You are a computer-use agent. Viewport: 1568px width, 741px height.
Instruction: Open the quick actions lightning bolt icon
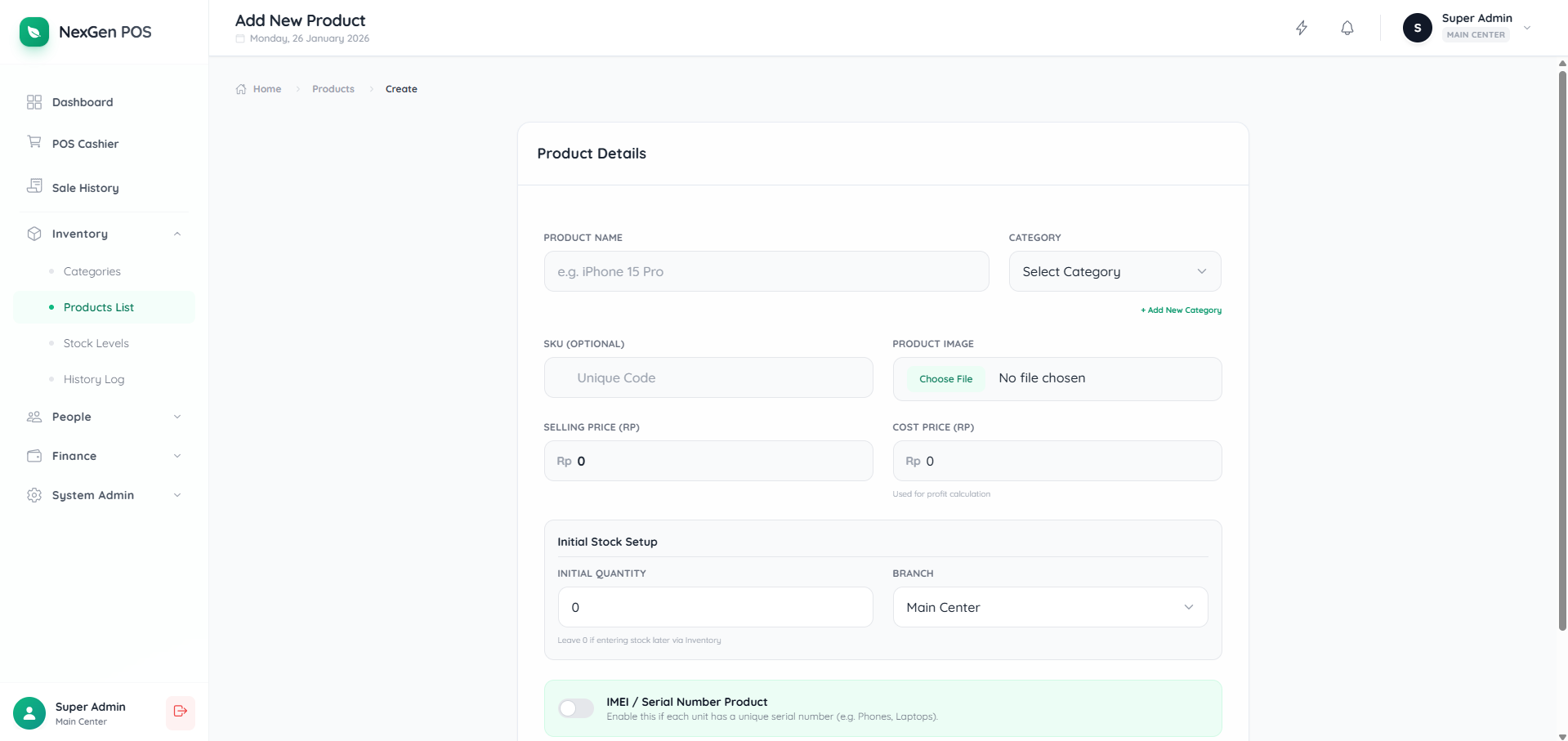click(x=1302, y=27)
